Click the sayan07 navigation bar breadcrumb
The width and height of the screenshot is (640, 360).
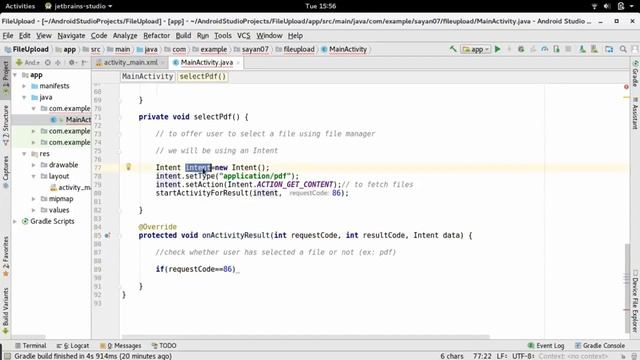[252, 49]
